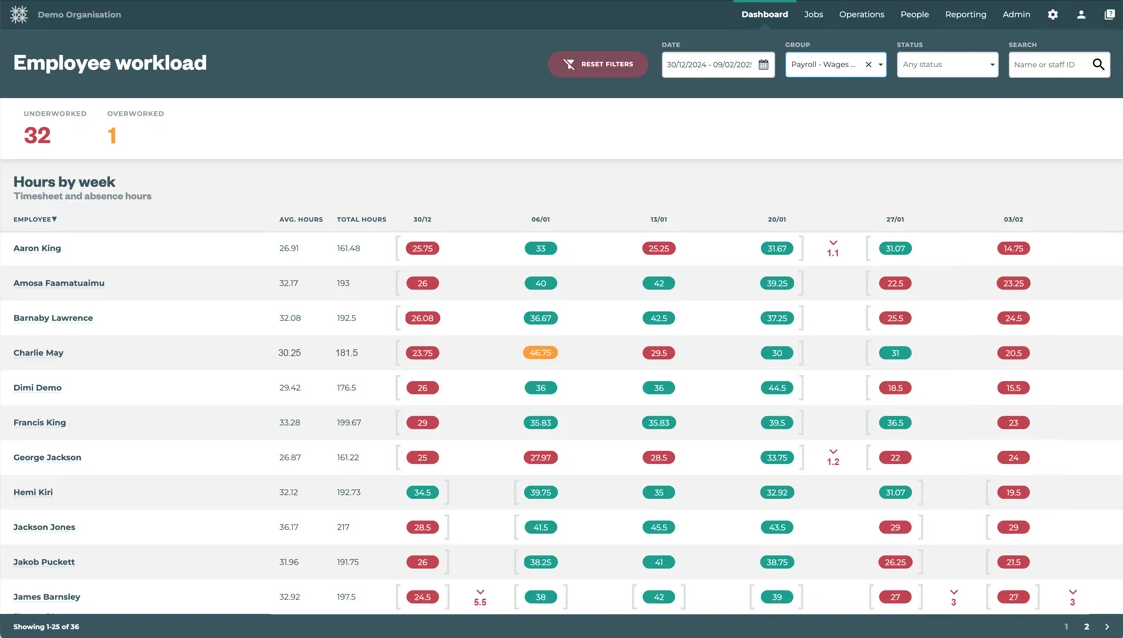Click the Name or staff ID search field
Image resolution: width=1123 pixels, height=638 pixels.
(1045, 64)
